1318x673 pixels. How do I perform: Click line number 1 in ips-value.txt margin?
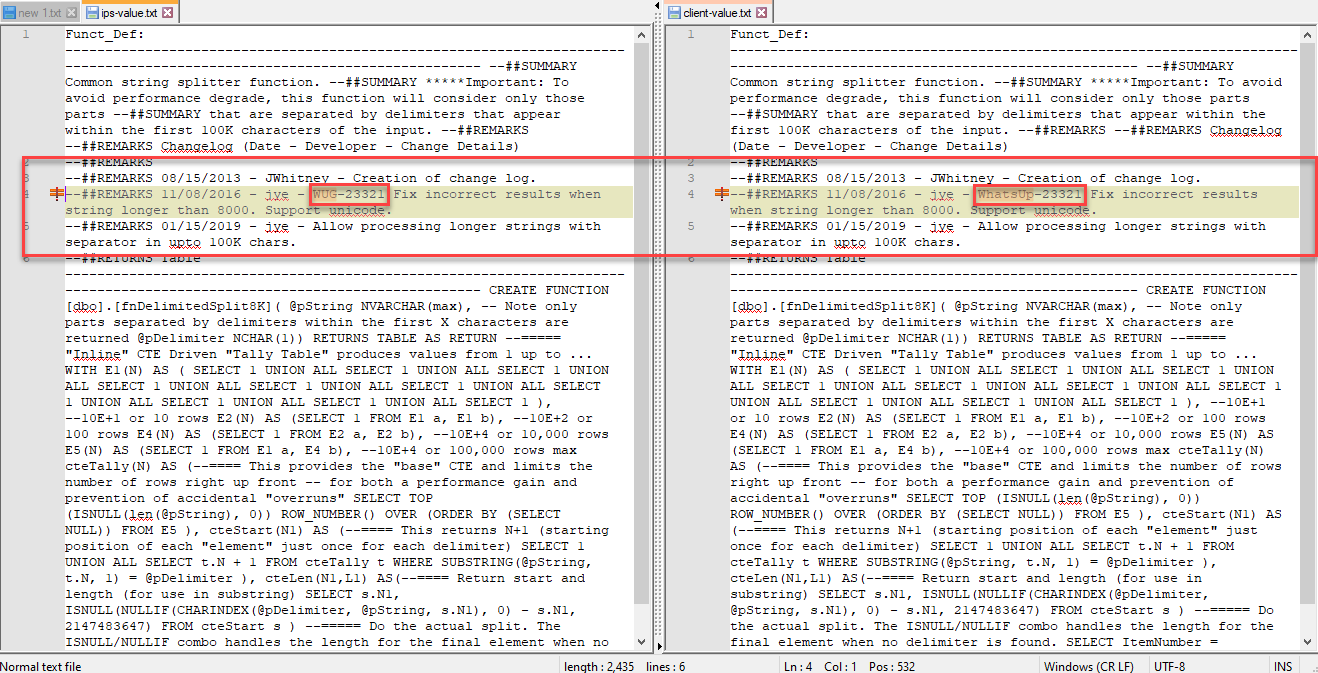[25, 34]
